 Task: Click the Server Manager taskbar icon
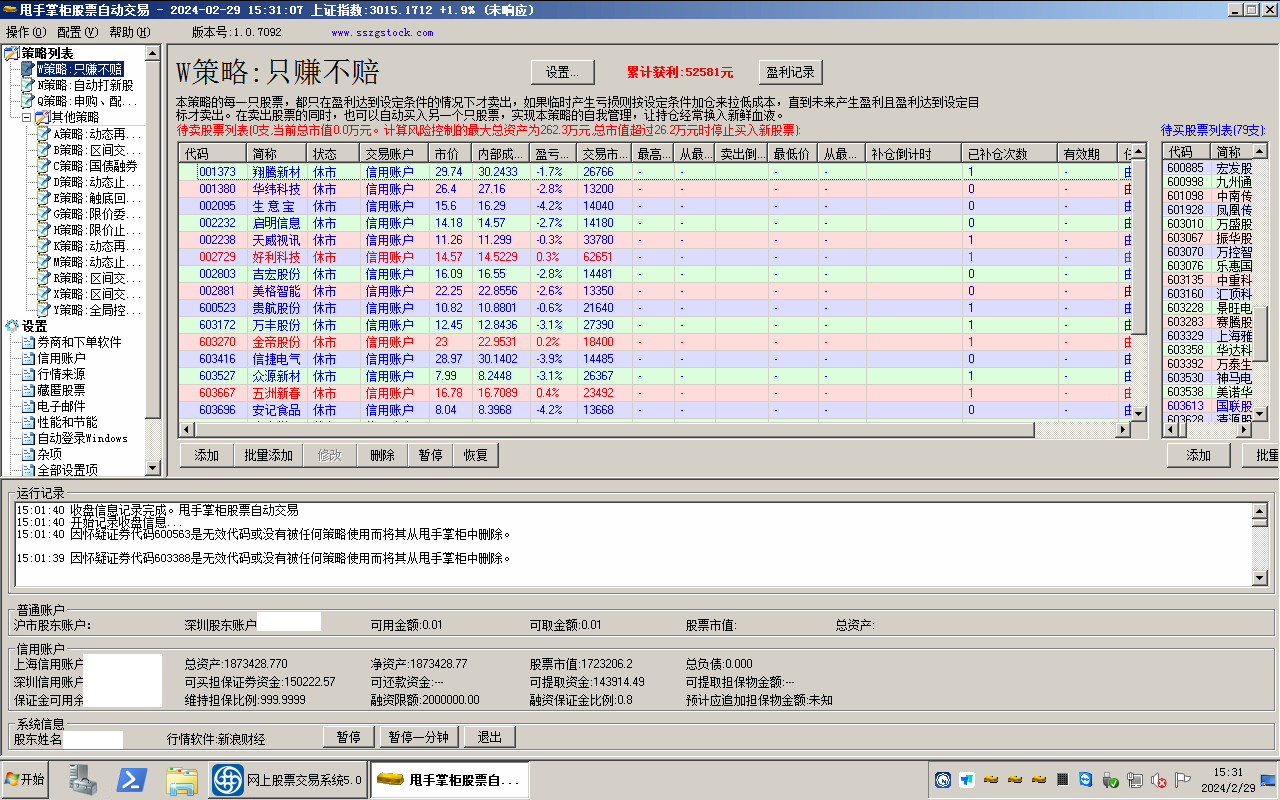tap(84, 780)
